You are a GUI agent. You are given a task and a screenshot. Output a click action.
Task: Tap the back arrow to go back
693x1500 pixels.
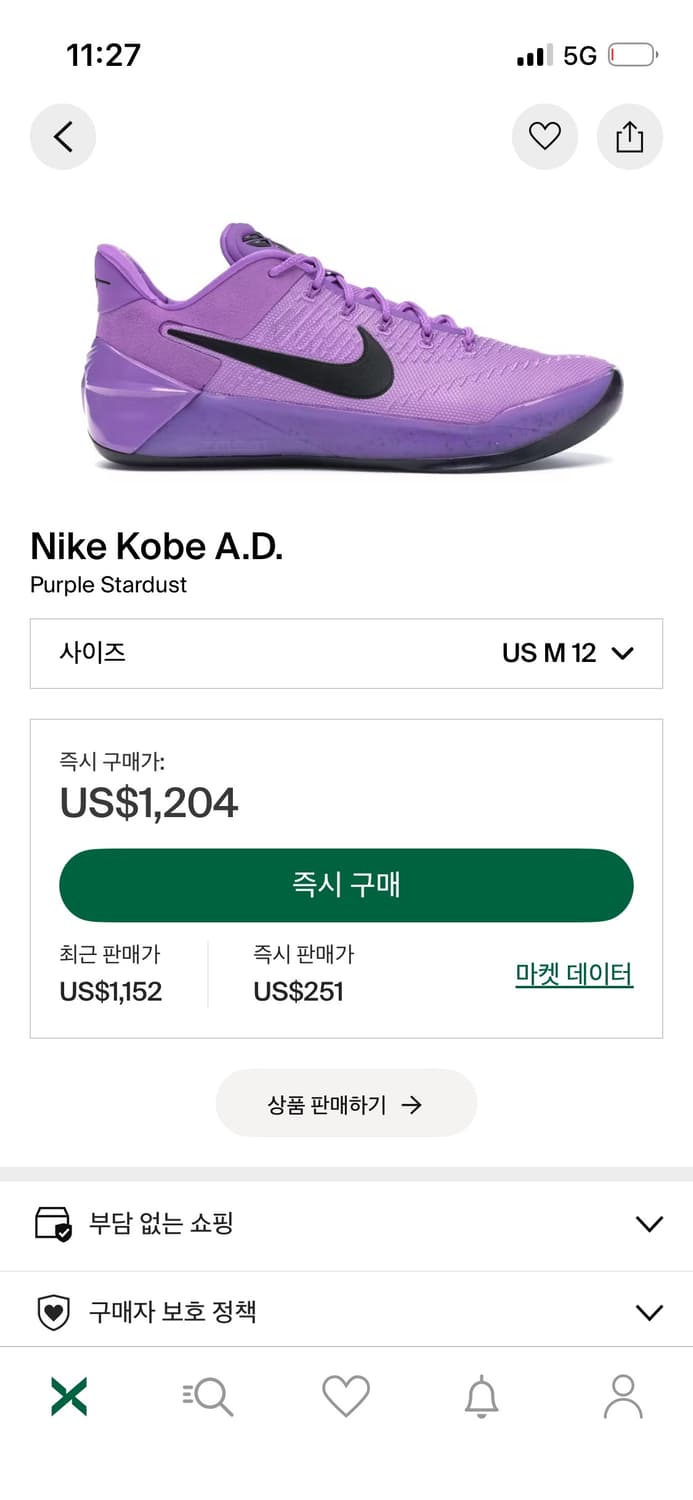[63, 136]
